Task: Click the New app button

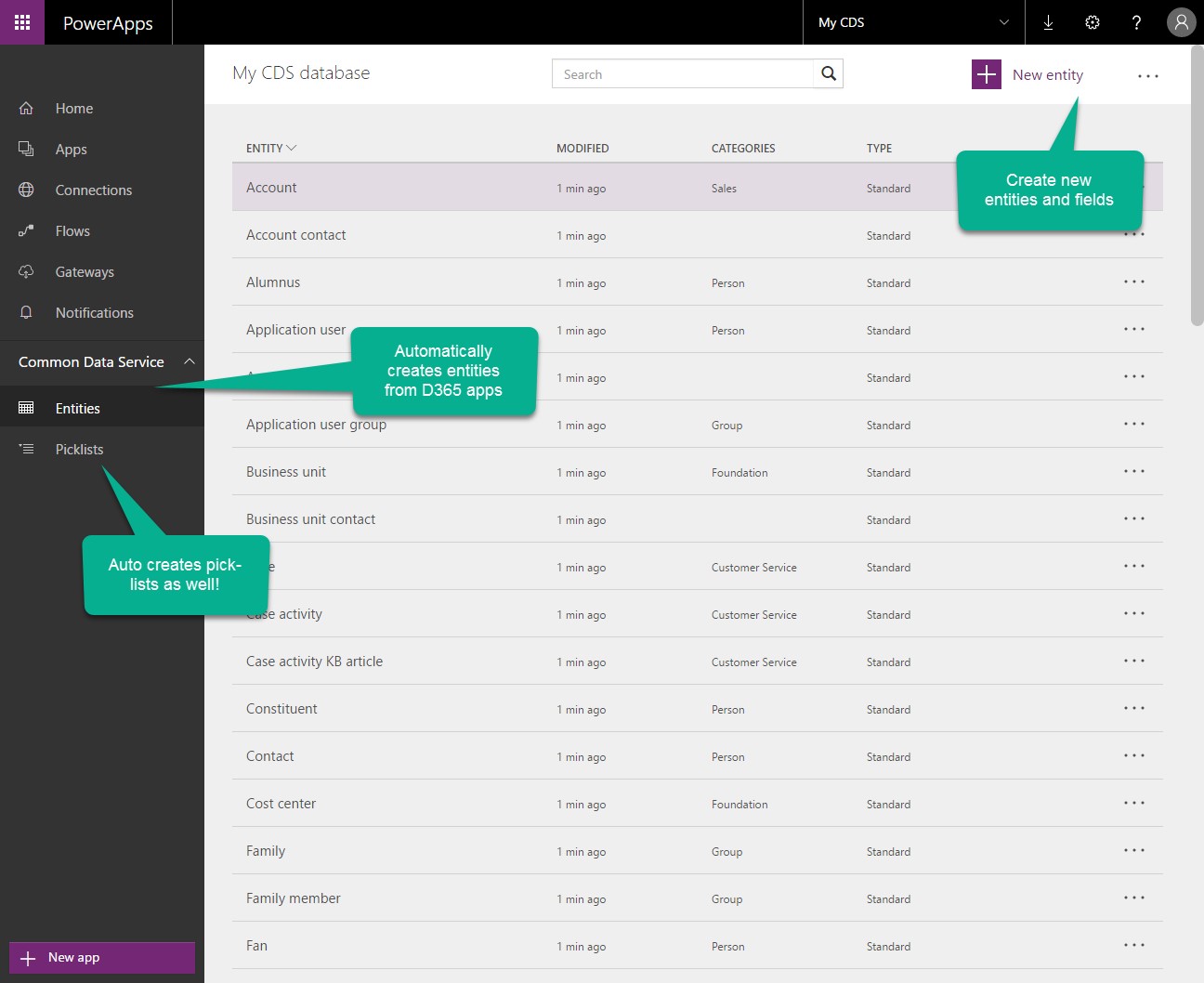Action: 101,957
